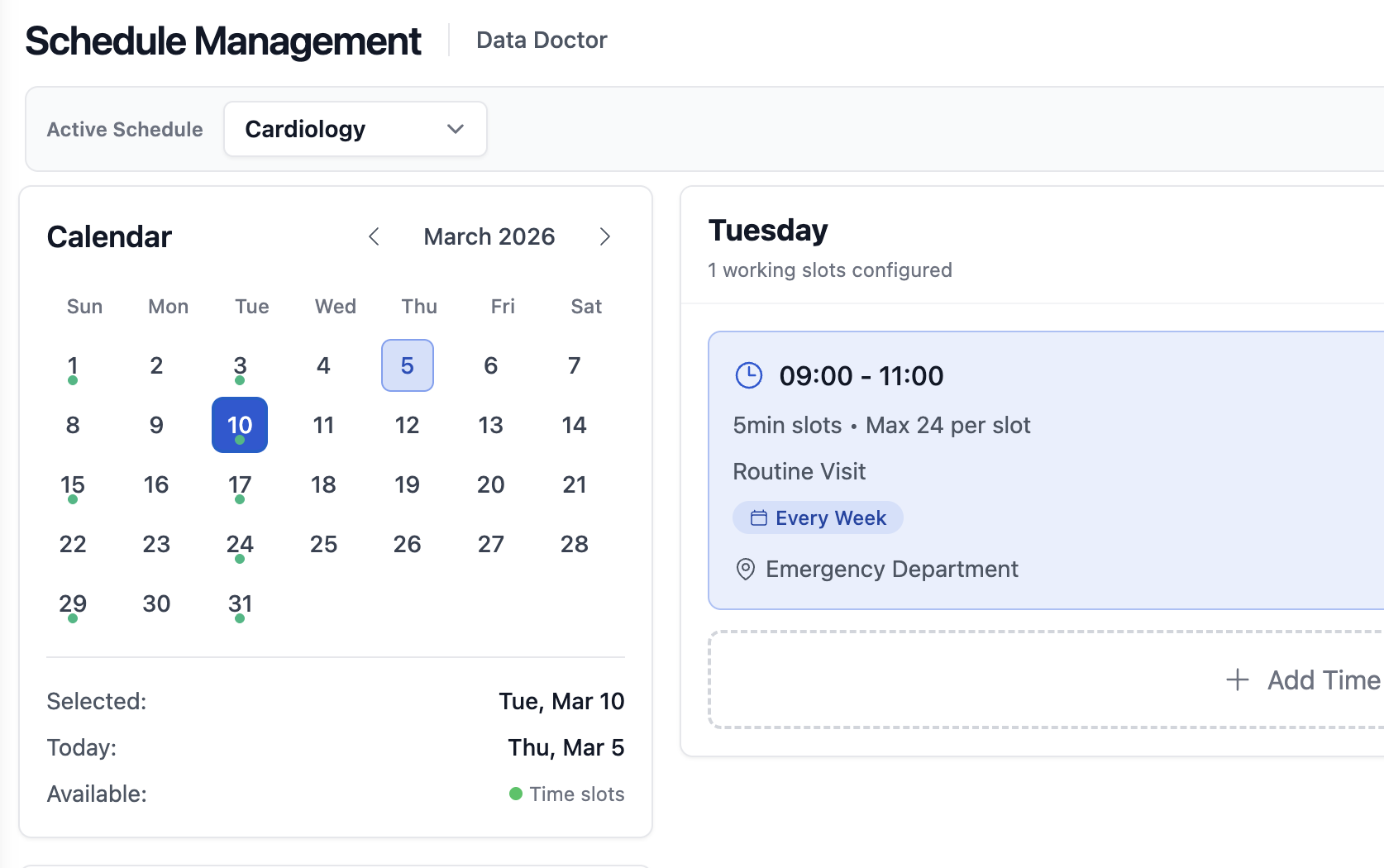Select March 5 on the calendar

click(407, 365)
